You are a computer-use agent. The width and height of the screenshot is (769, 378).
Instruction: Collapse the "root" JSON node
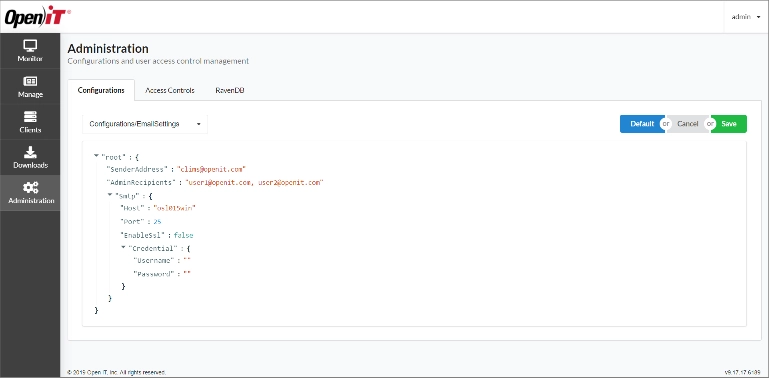pos(96,156)
